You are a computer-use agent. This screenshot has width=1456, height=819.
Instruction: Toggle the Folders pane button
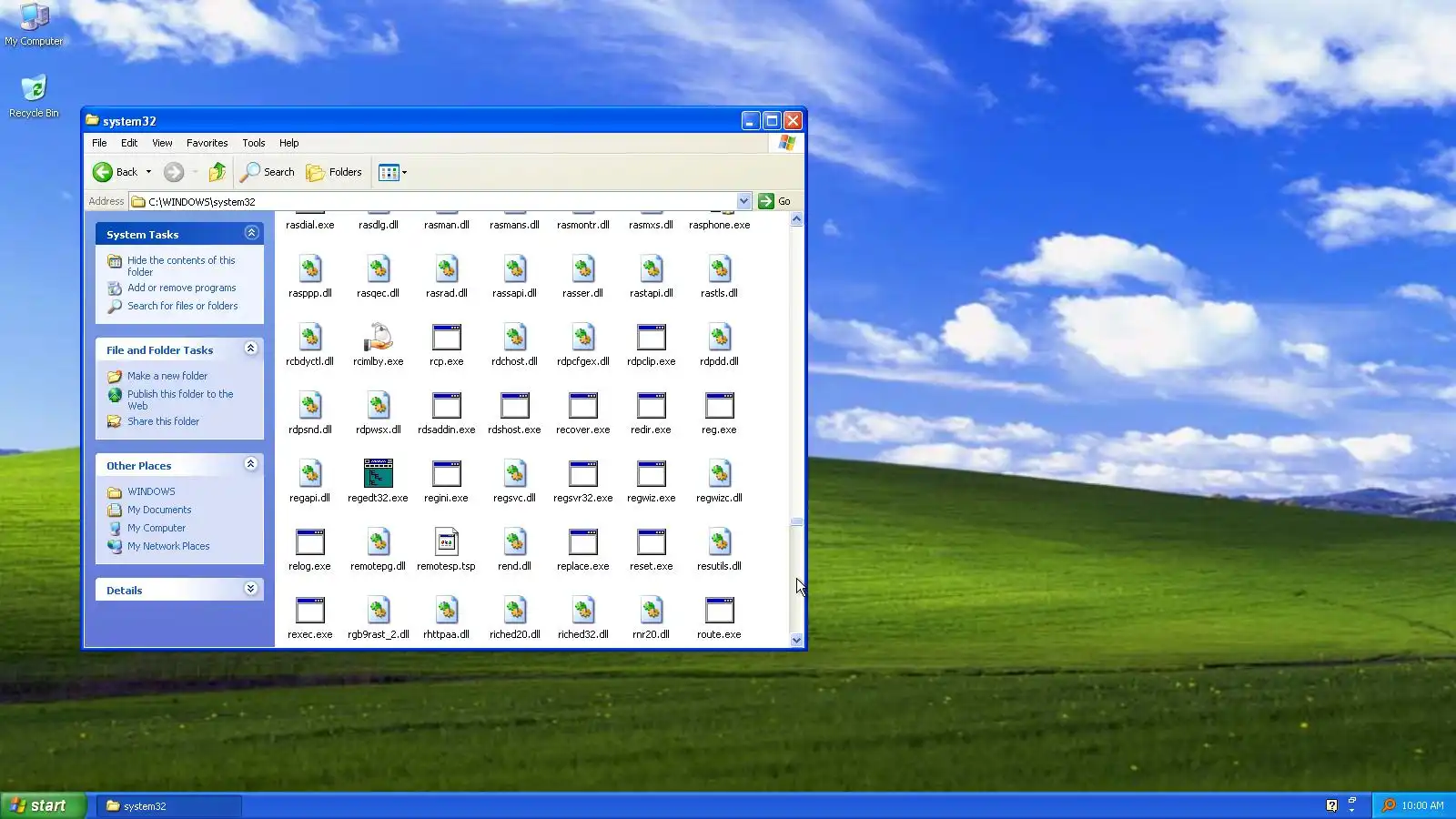(x=334, y=172)
